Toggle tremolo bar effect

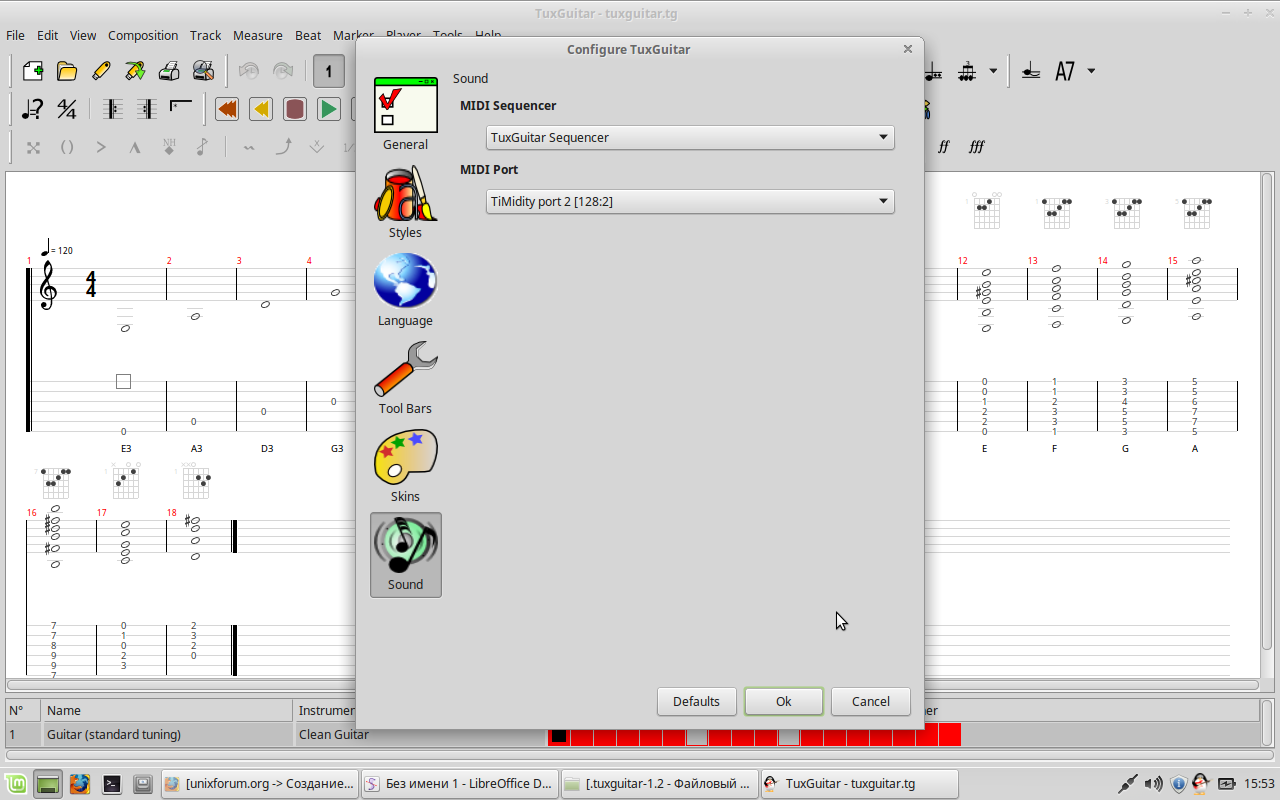click(317, 147)
